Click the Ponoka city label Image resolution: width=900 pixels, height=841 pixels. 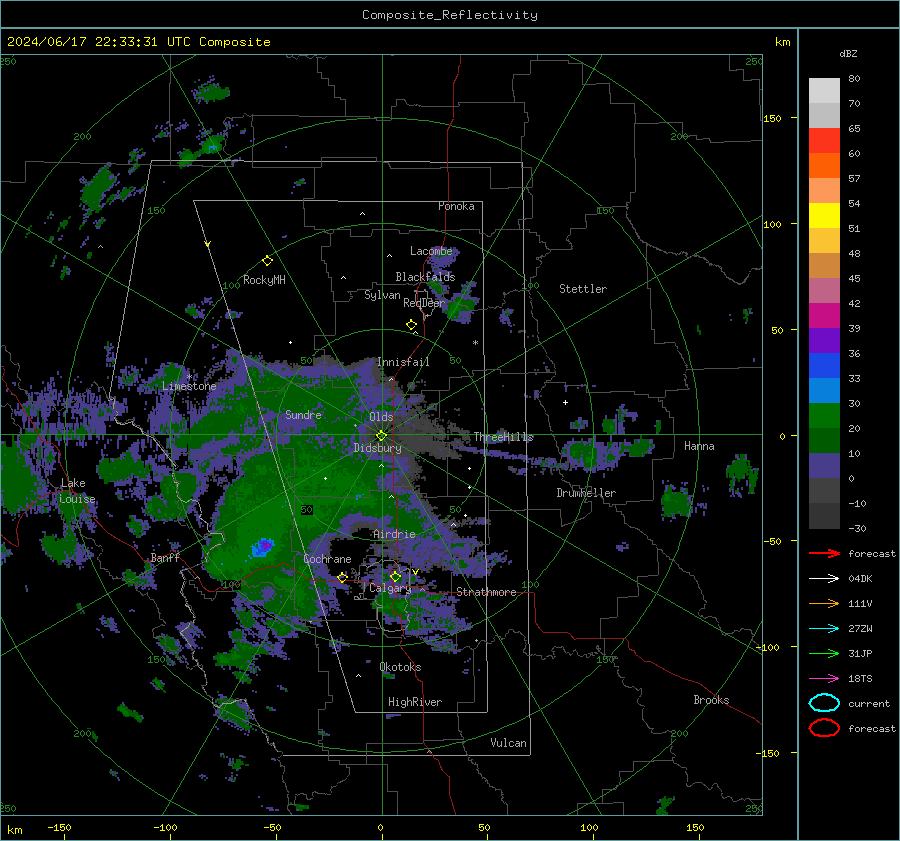coord(456,206)
